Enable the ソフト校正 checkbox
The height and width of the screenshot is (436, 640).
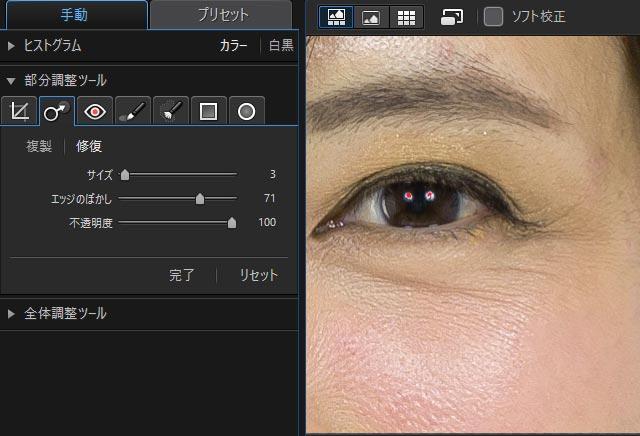coord(493,17)
